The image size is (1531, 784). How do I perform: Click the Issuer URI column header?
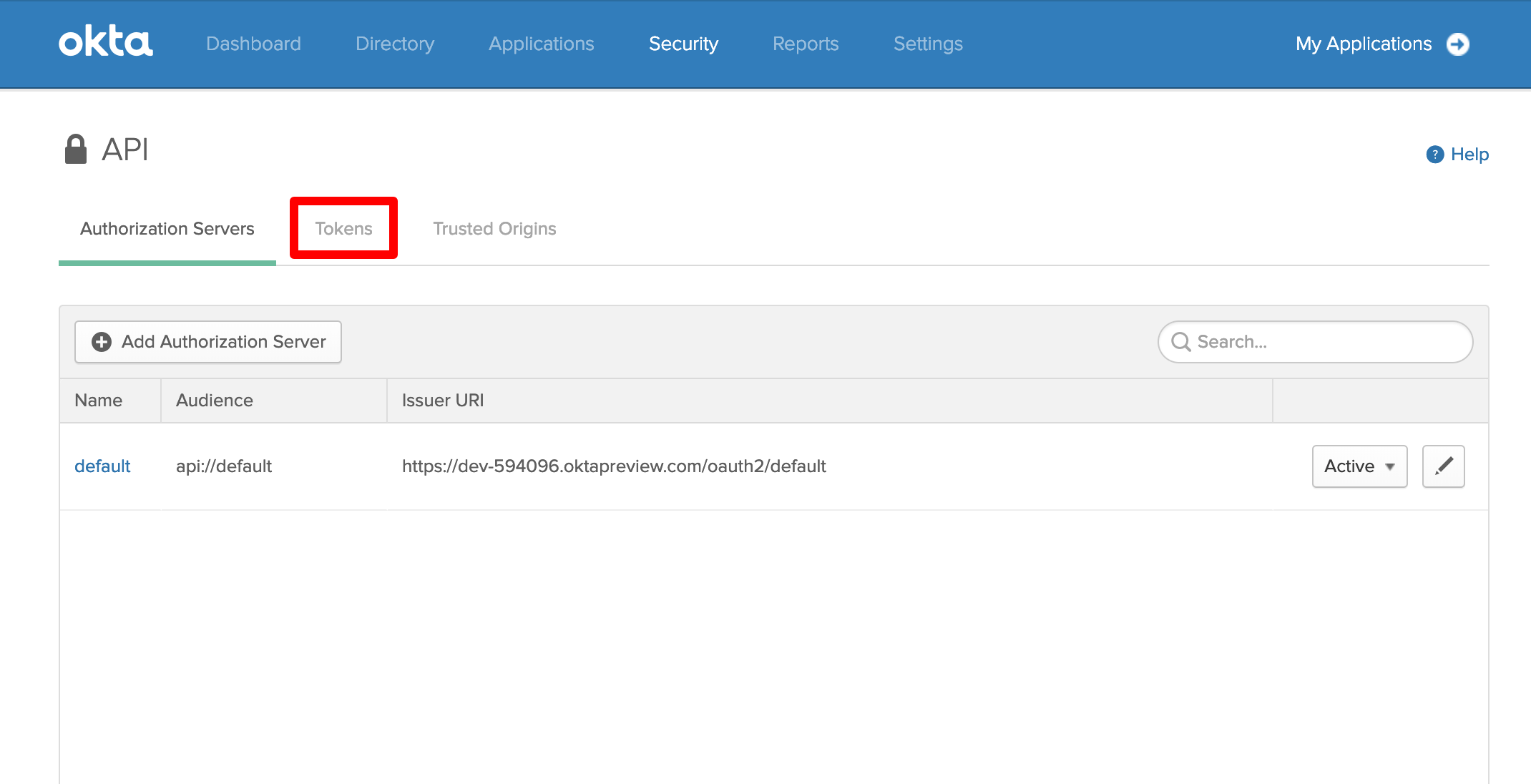(x=443, y=401)
